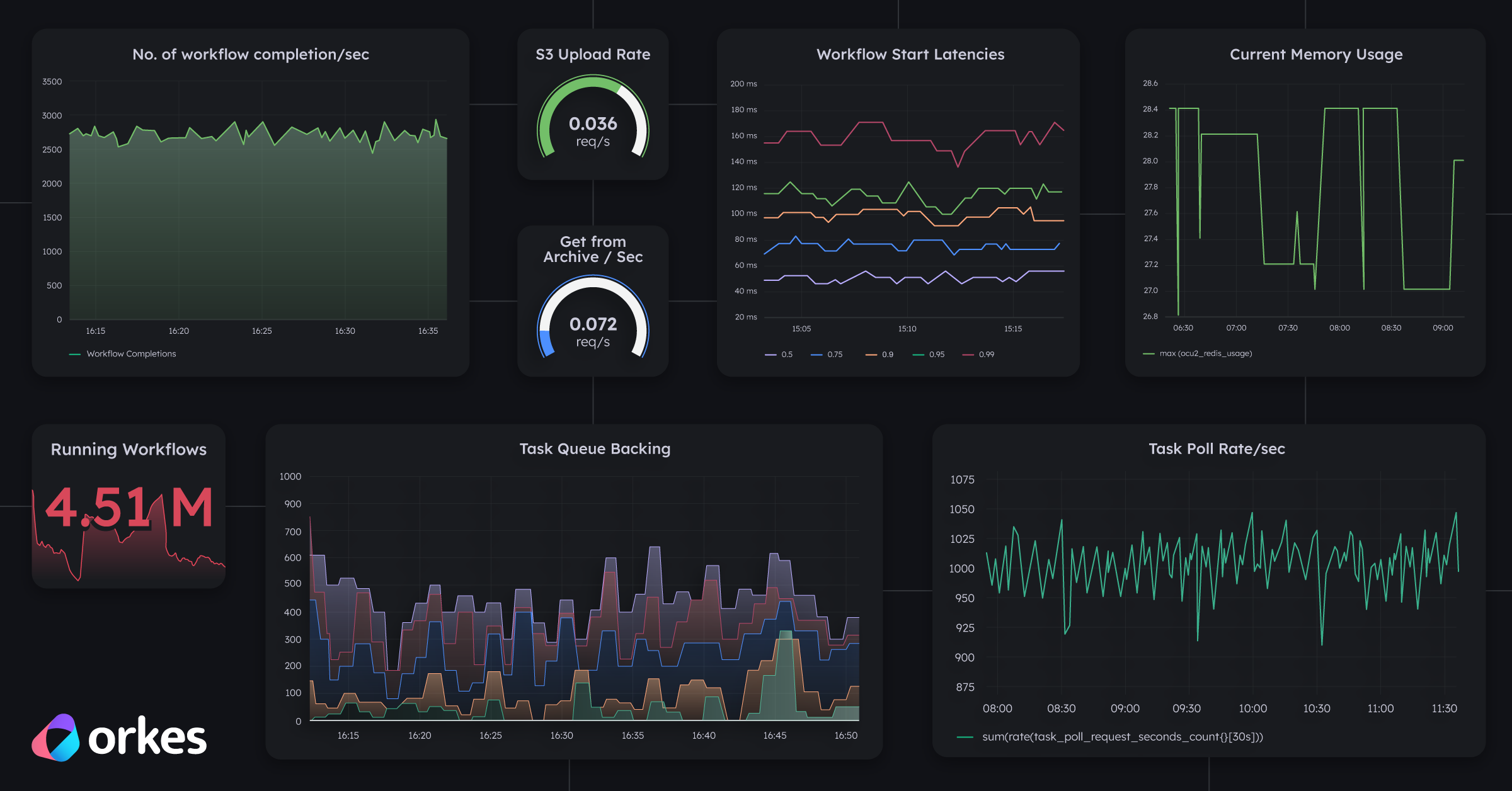Show only the 0.95 percentile series

point(936,355)
